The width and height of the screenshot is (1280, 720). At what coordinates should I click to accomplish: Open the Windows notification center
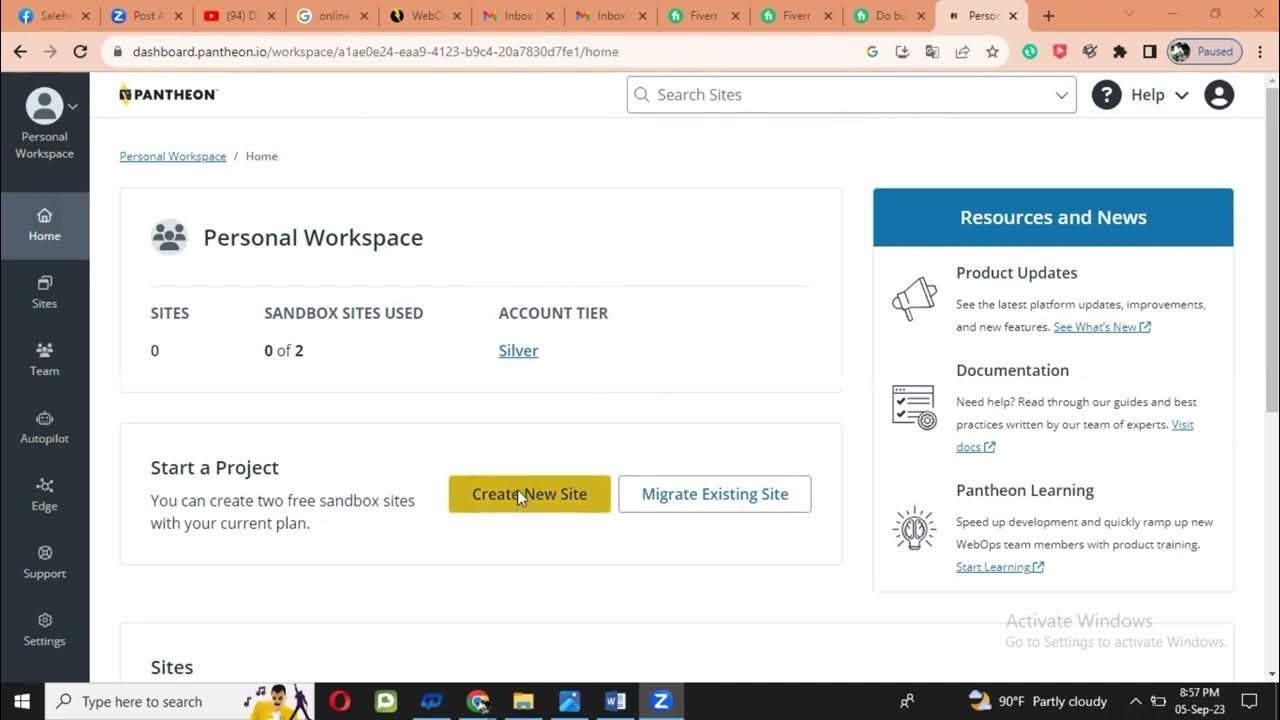tap(1249, 701)
